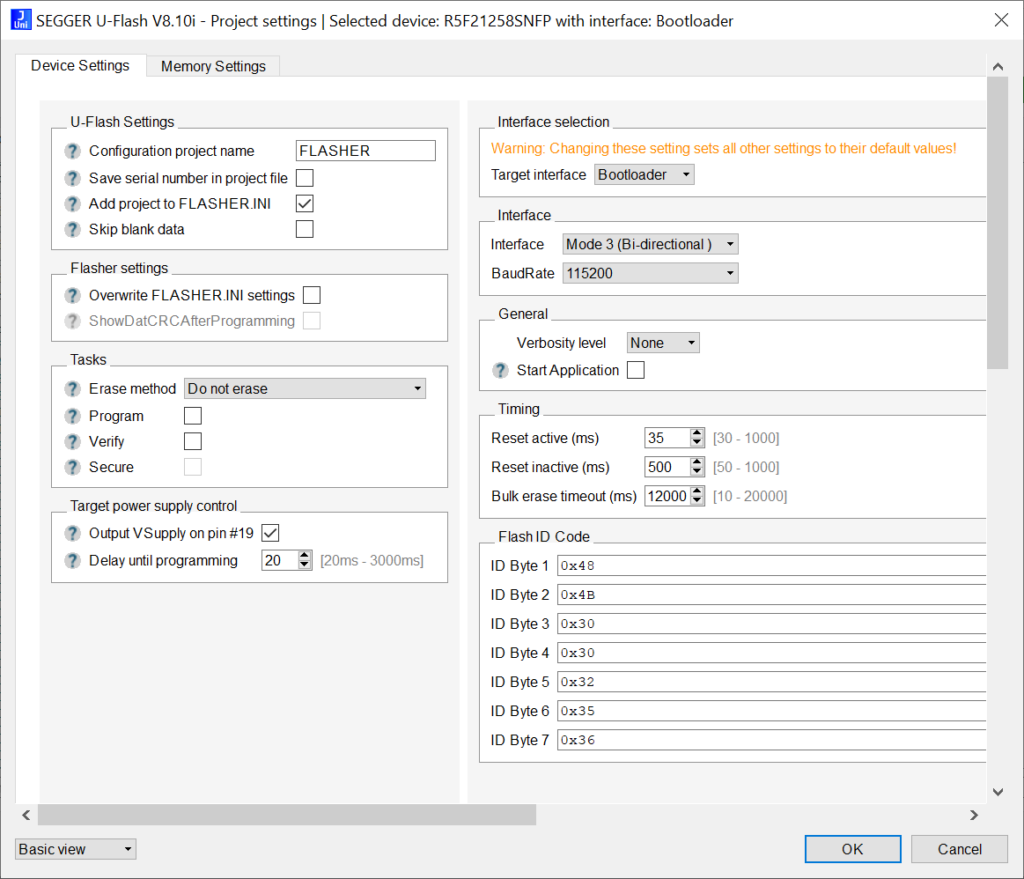
Task: Click help icon beside Skip blank data
Action: 72,229
